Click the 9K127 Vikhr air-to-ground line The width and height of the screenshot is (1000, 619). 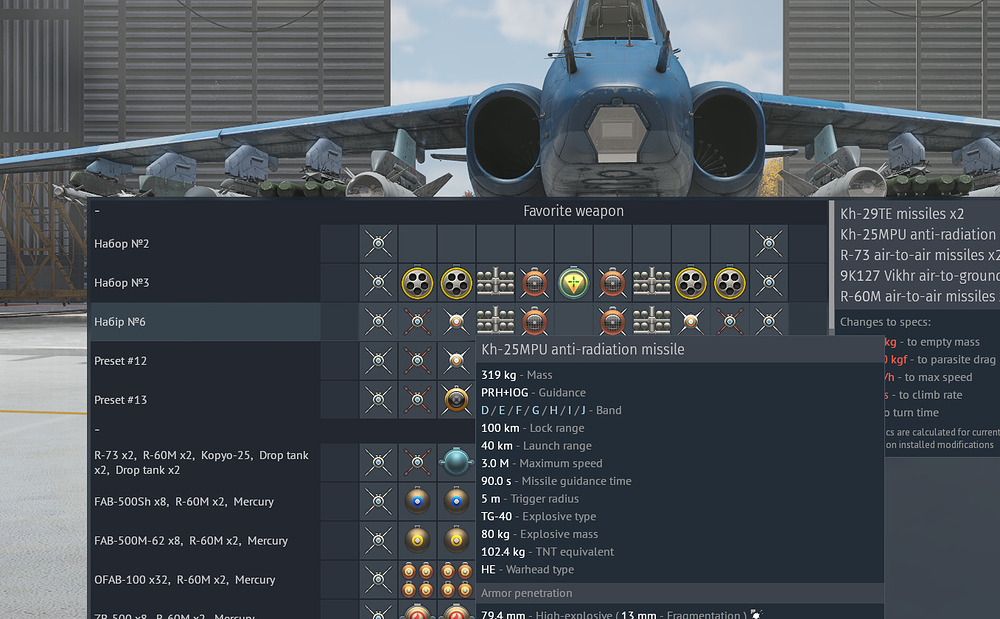click(920, 275)
